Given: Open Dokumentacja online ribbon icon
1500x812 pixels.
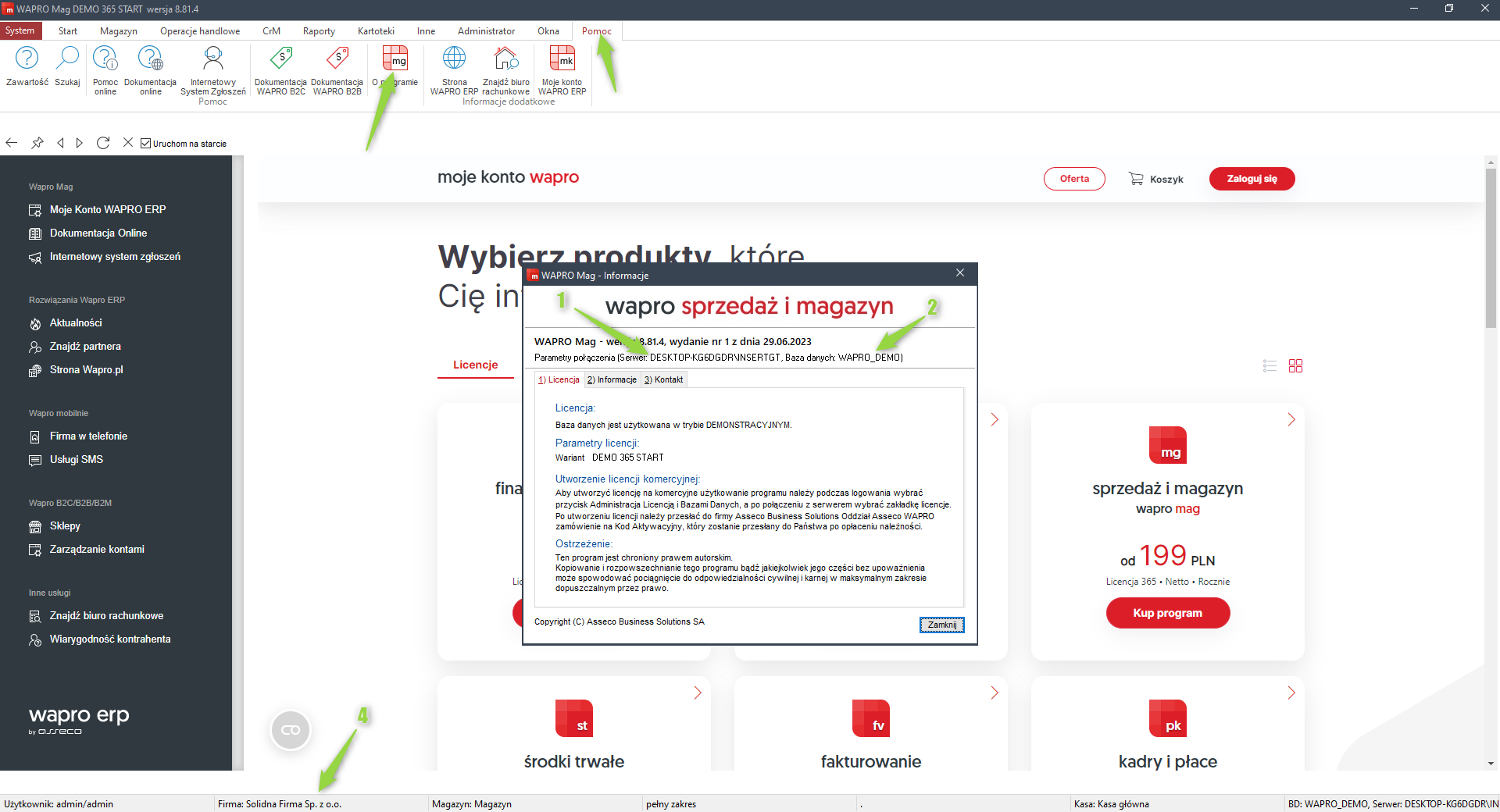Looking at the screenshot, I should tap(150, 58).
